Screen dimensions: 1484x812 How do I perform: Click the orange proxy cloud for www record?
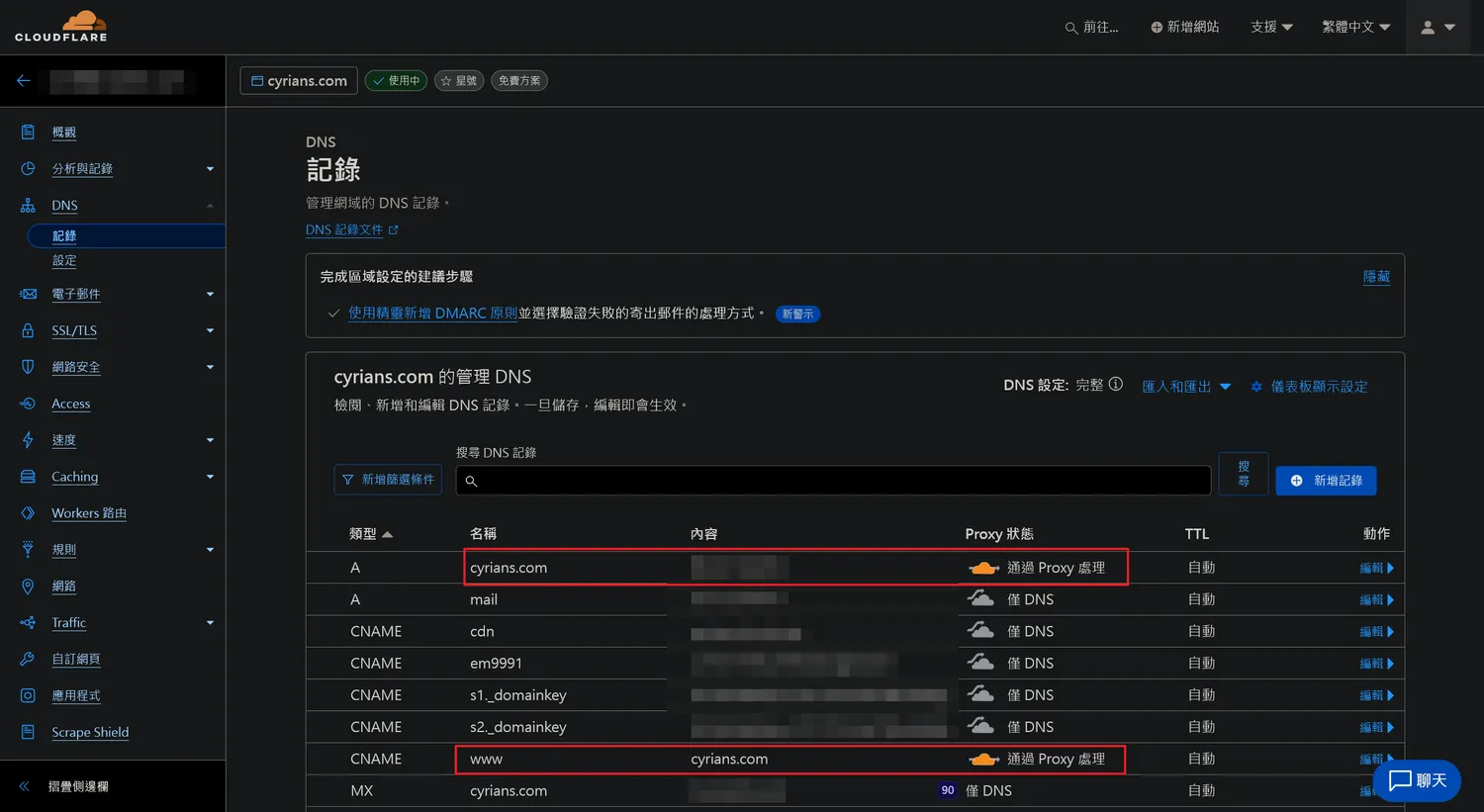[983, 759]
